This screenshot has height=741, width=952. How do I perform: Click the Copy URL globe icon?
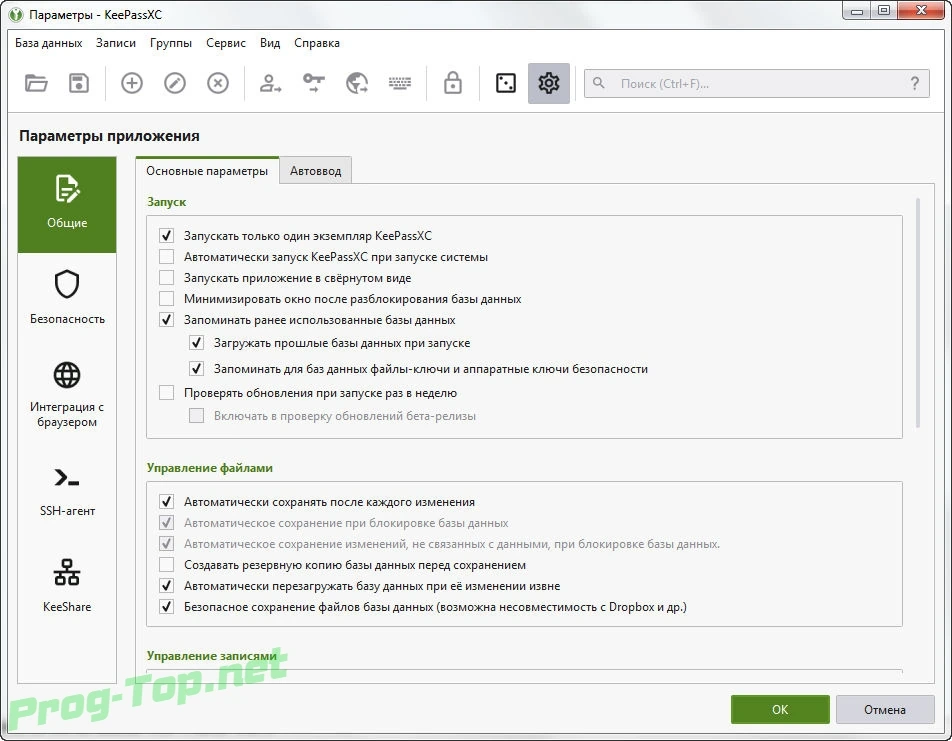(357, 83)
